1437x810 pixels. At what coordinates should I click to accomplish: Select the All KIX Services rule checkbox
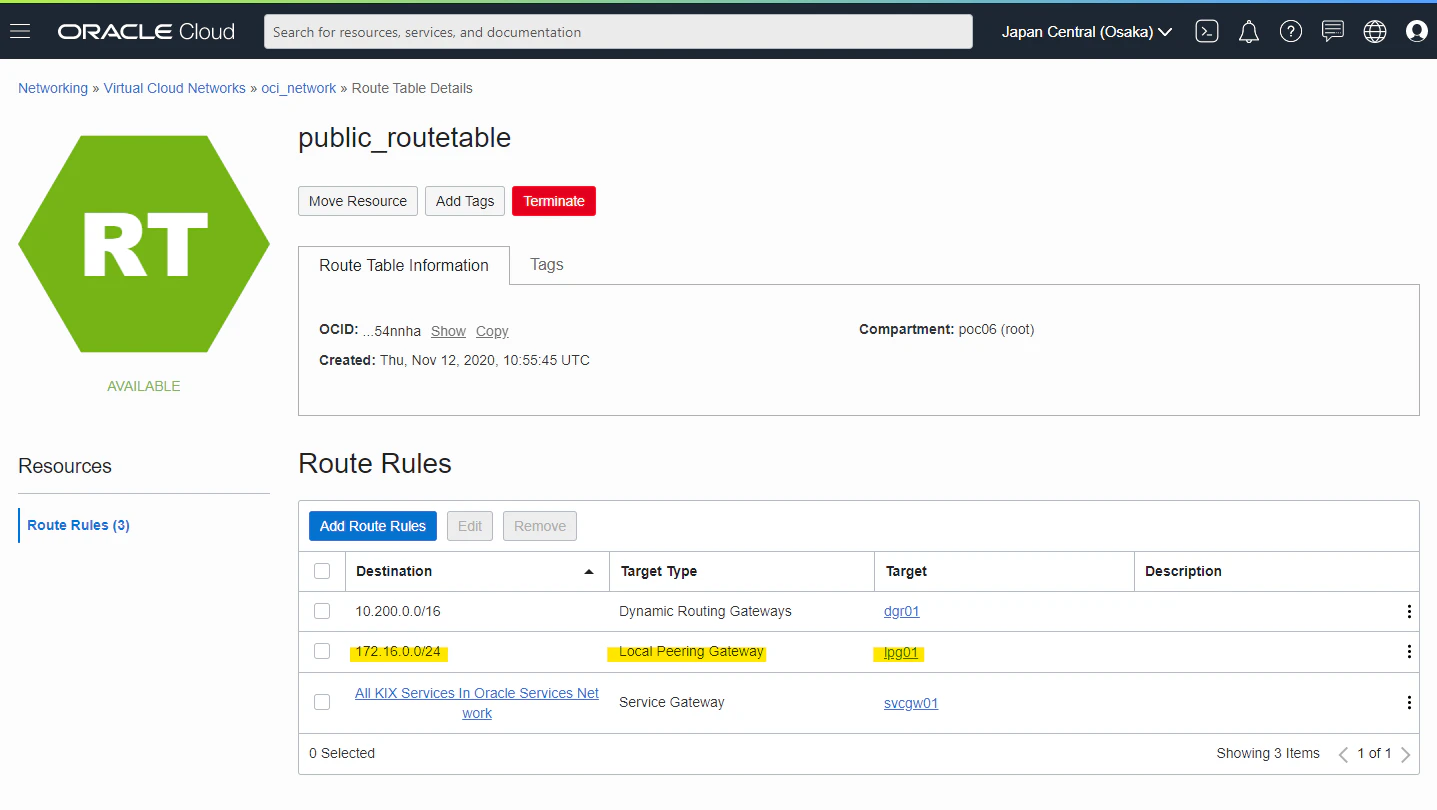point(322,702)
